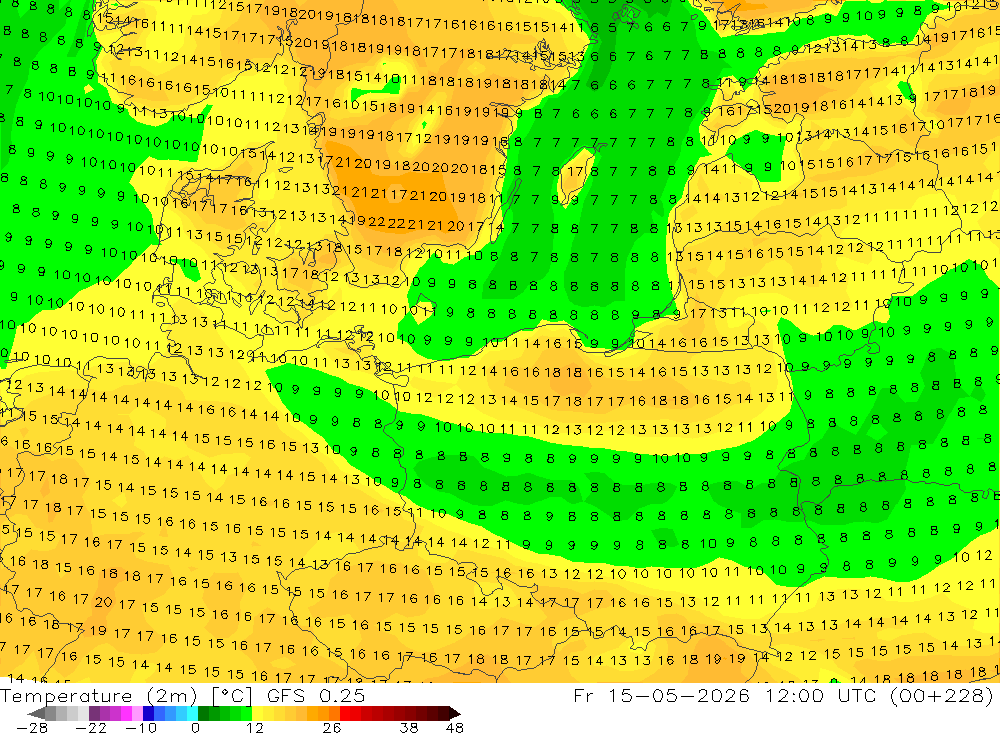This screenshot has width=1000, height=733.
Task: Click the '[°C]' unit label
Action: [232, 695]
